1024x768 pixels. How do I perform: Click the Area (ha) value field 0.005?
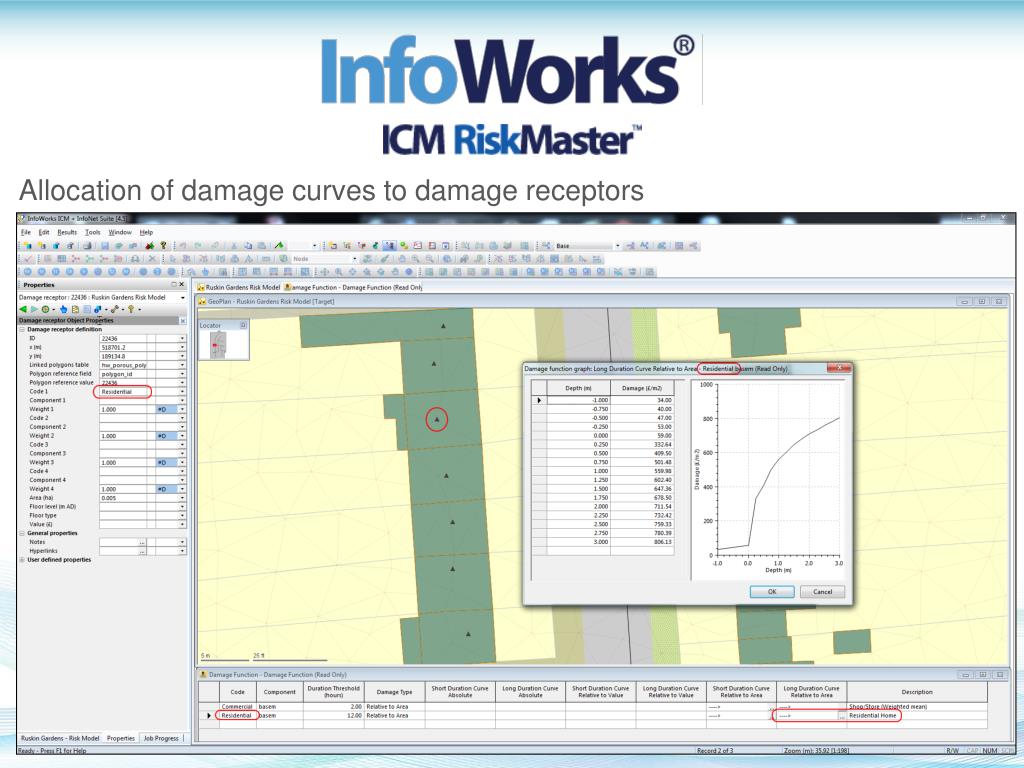point(123,498)
